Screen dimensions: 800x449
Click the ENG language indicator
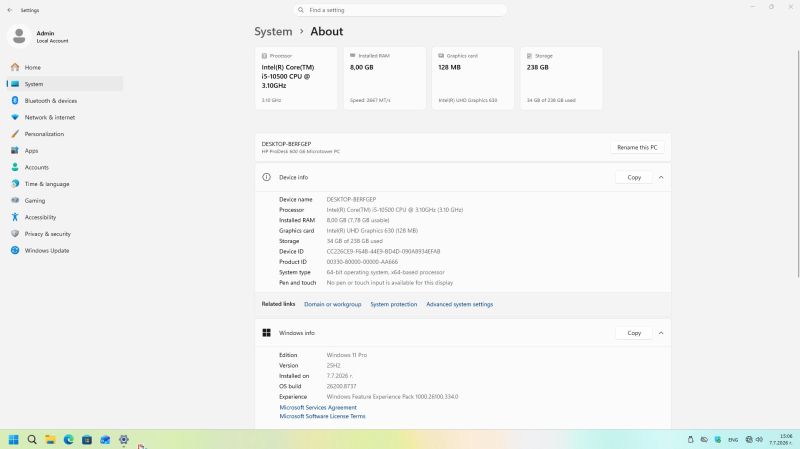click(x=733, y=440)
